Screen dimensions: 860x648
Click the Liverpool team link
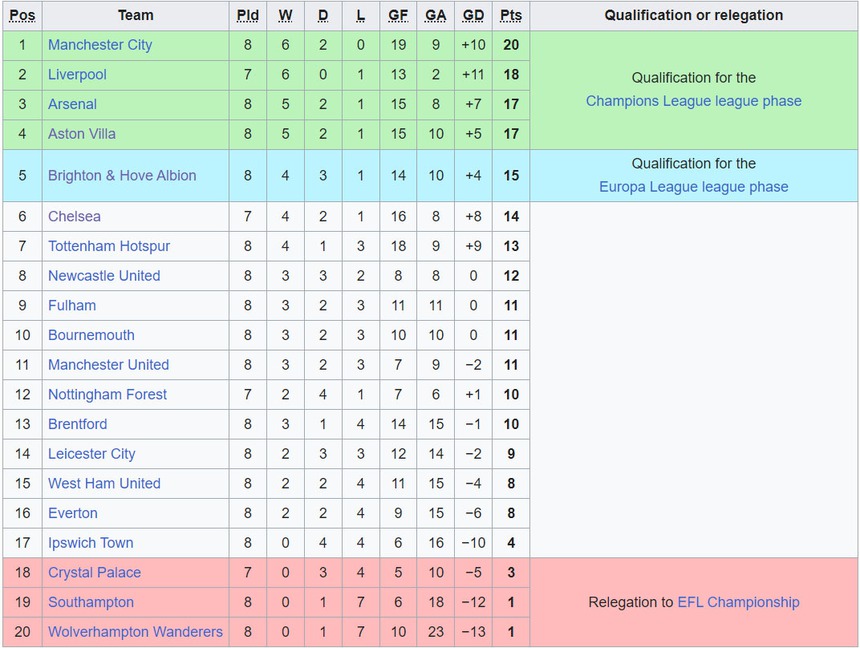[77, 74]
